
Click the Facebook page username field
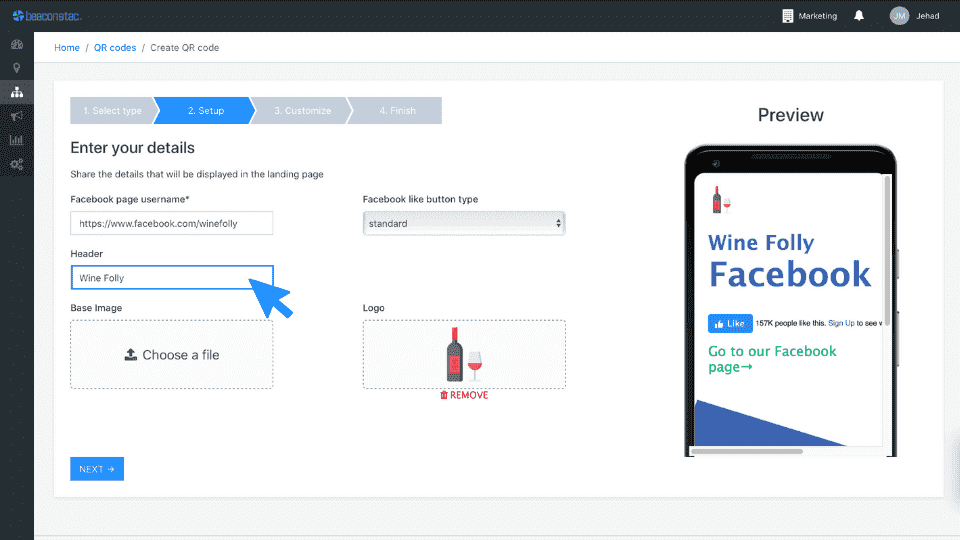[171, 223]
